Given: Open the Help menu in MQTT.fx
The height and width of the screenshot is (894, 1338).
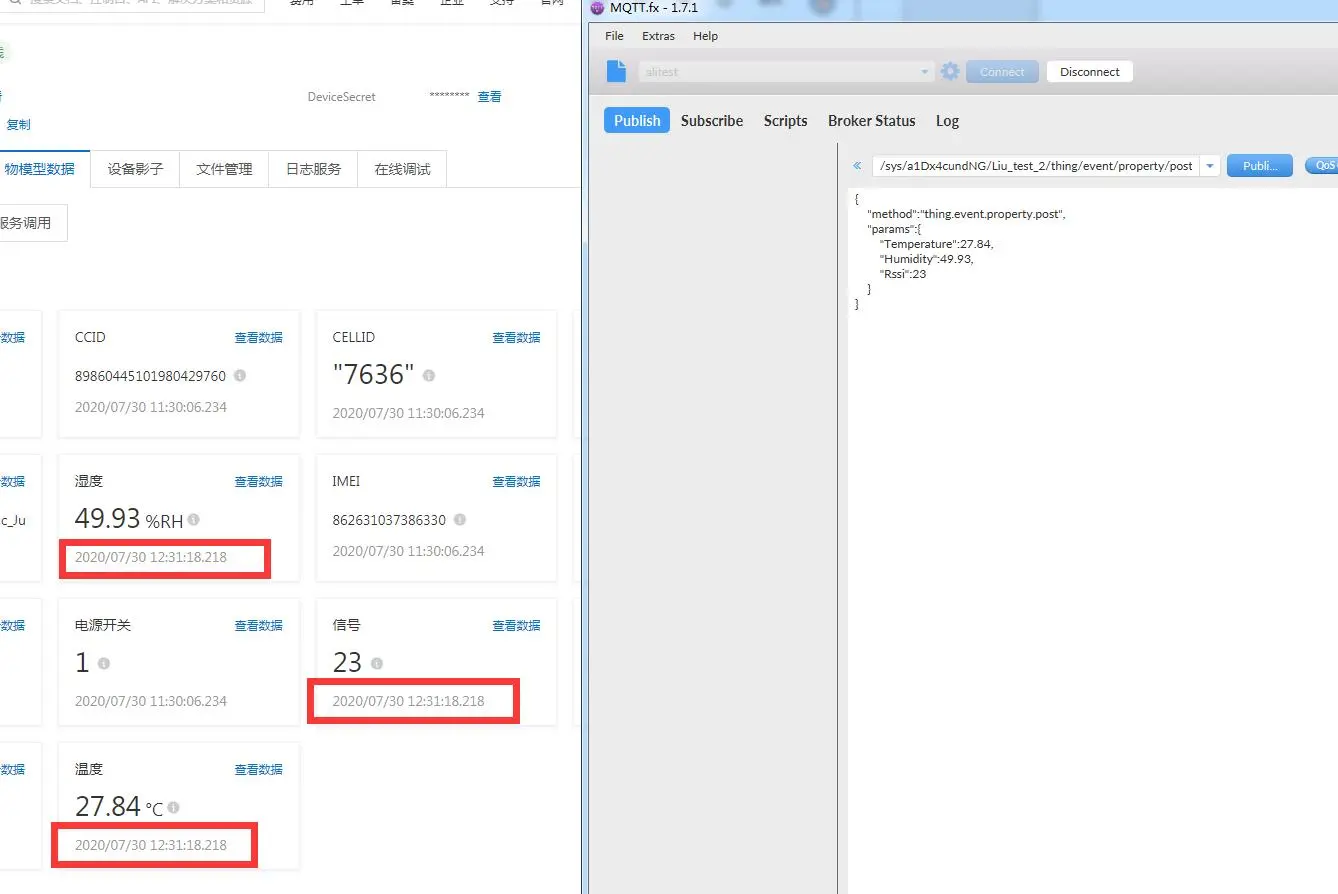Looking at the screenshot, I should click(705, 36).
